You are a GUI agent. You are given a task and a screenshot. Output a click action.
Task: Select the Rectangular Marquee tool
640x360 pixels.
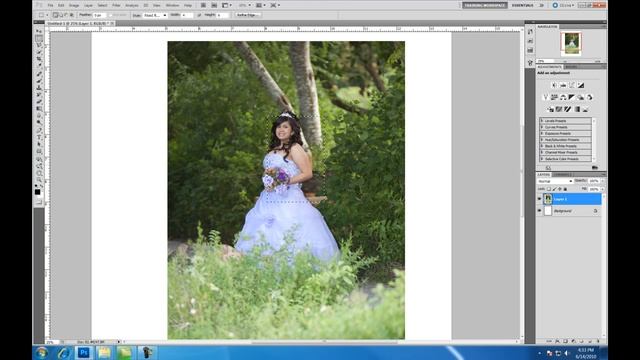pos(39,38)
